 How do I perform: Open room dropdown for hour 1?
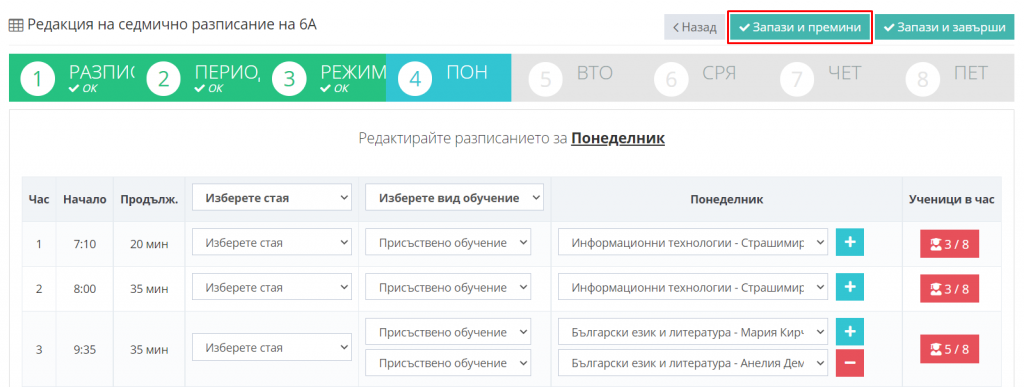(x=272, y=243)
